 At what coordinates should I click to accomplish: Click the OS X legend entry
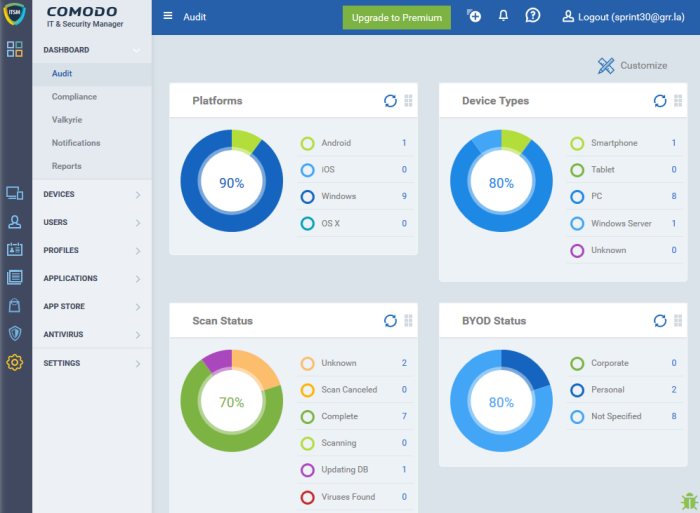pos(330,223)
